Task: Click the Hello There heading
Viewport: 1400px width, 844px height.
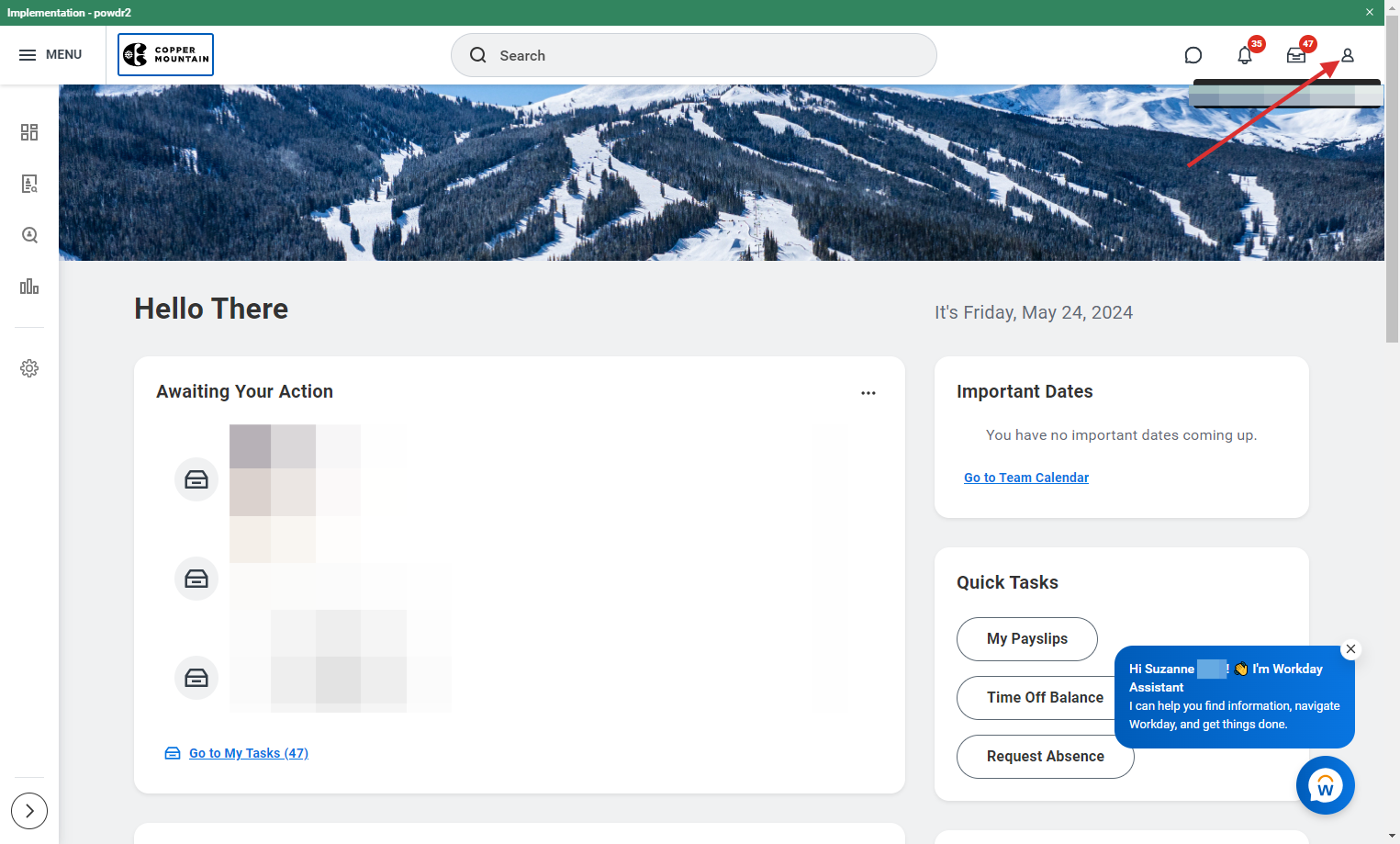Action: tap(211, 309)
